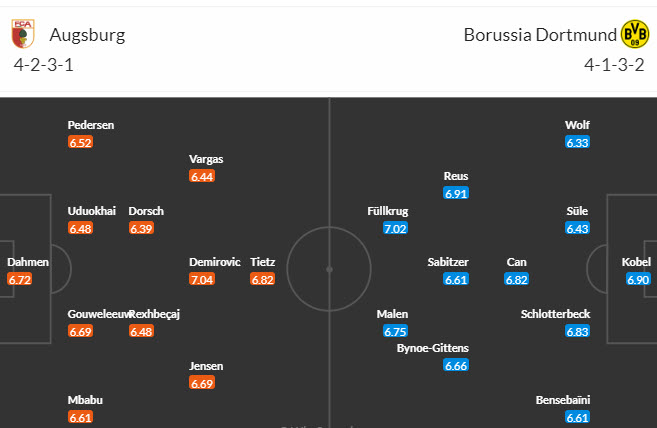Click Mbabu's 6.61 rating badge

point(81,418)
